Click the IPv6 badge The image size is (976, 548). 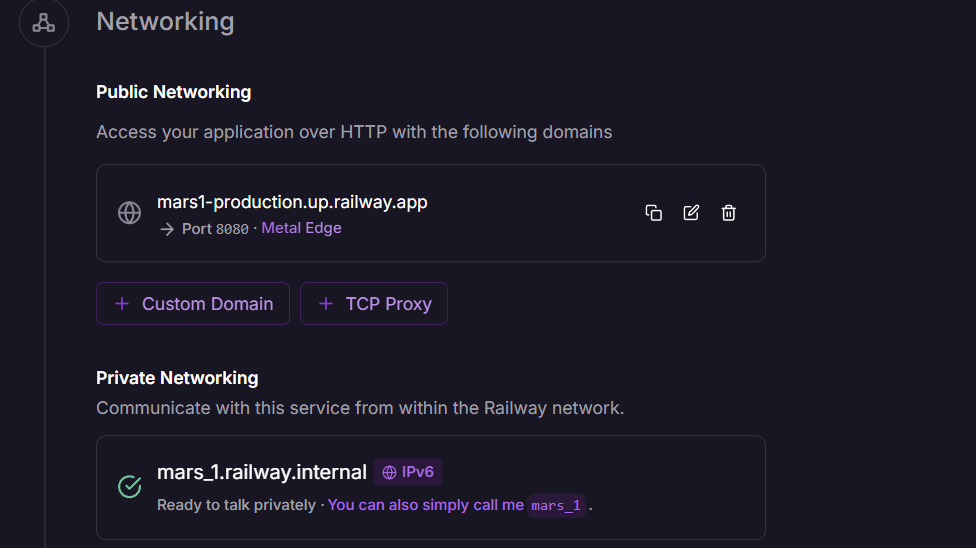pyautogui.click(x=408, y=472)
